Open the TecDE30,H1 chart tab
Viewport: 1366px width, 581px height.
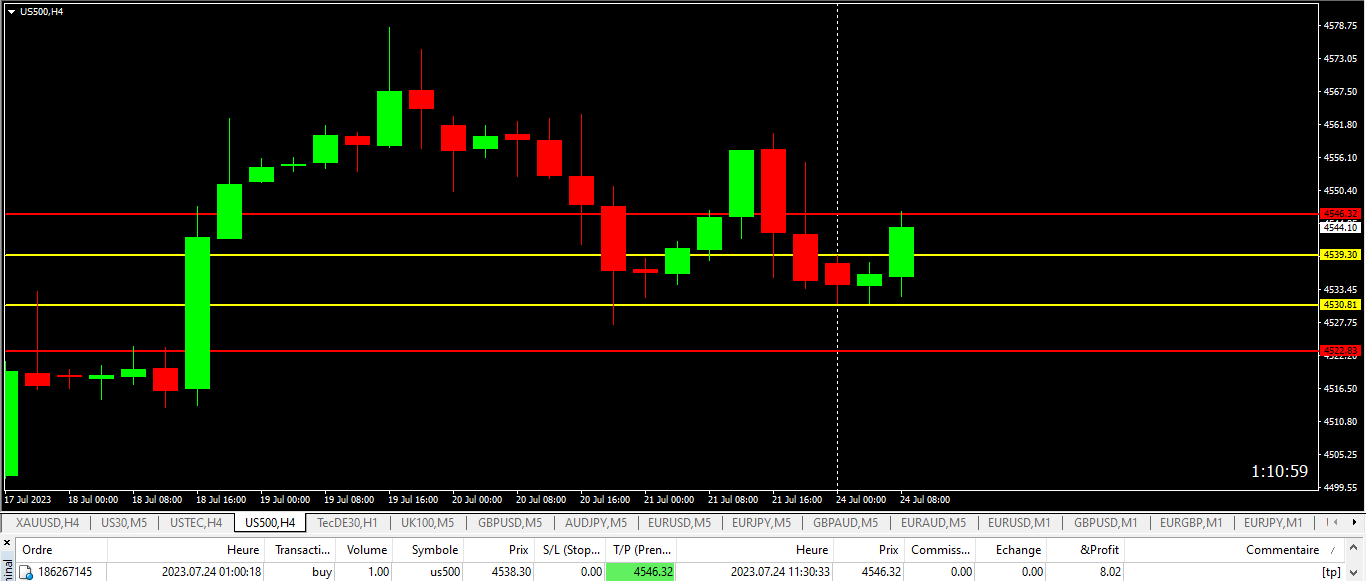(x=347, y=522)
